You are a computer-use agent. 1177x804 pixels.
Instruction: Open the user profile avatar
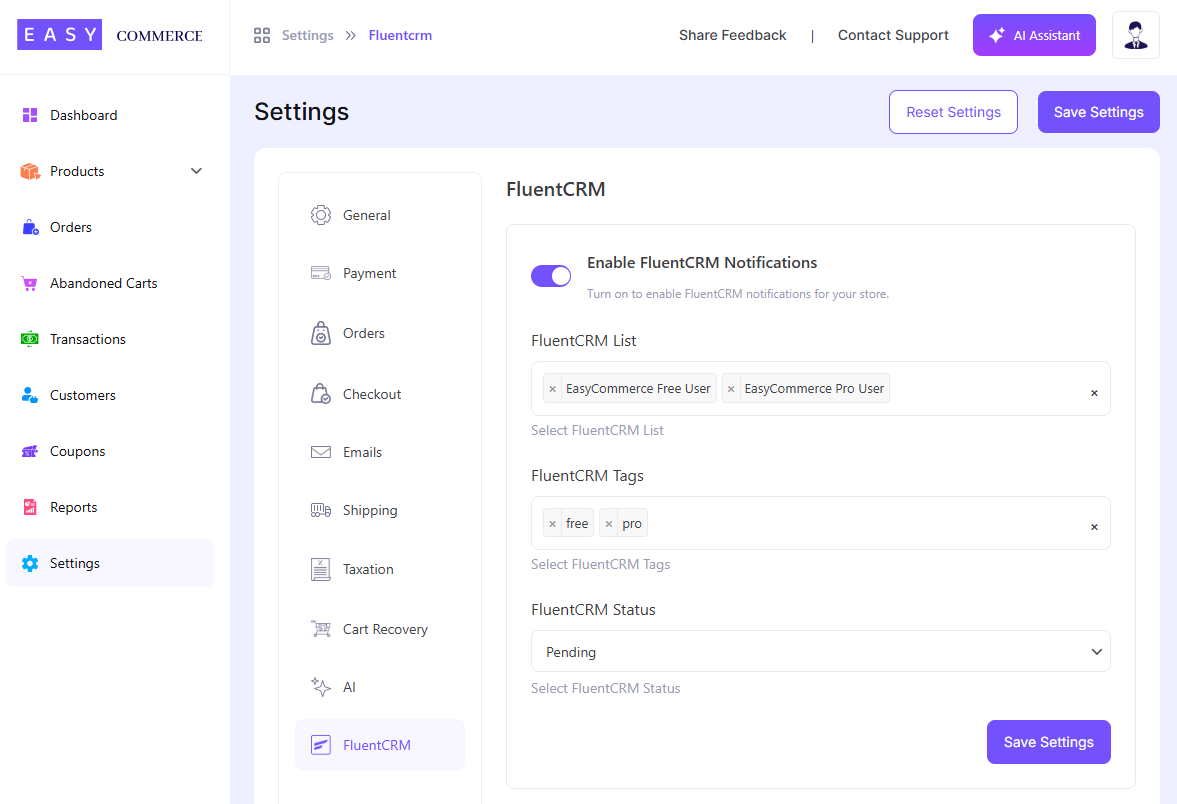(x=1135, y=35)
